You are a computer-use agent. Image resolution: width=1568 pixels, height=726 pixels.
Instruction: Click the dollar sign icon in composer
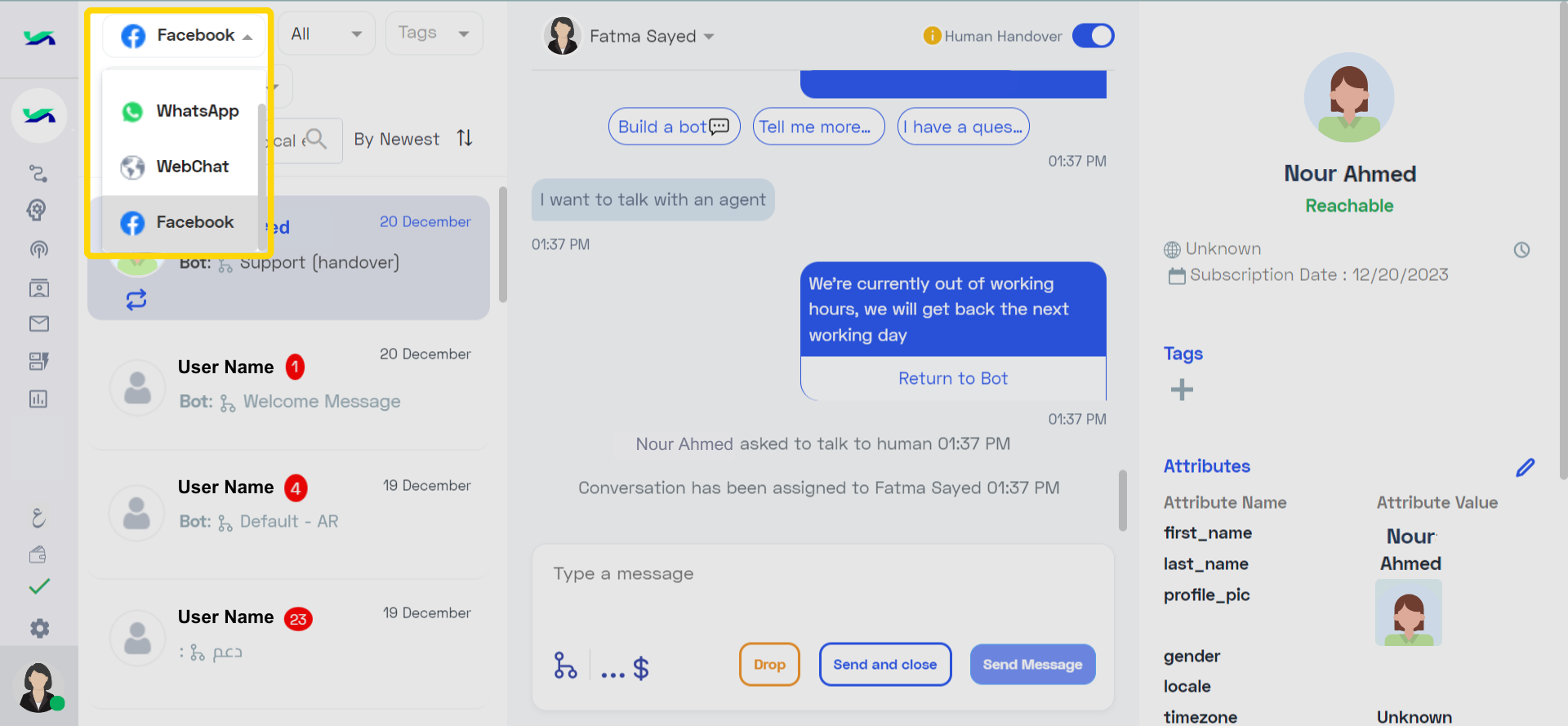[641, 668]
